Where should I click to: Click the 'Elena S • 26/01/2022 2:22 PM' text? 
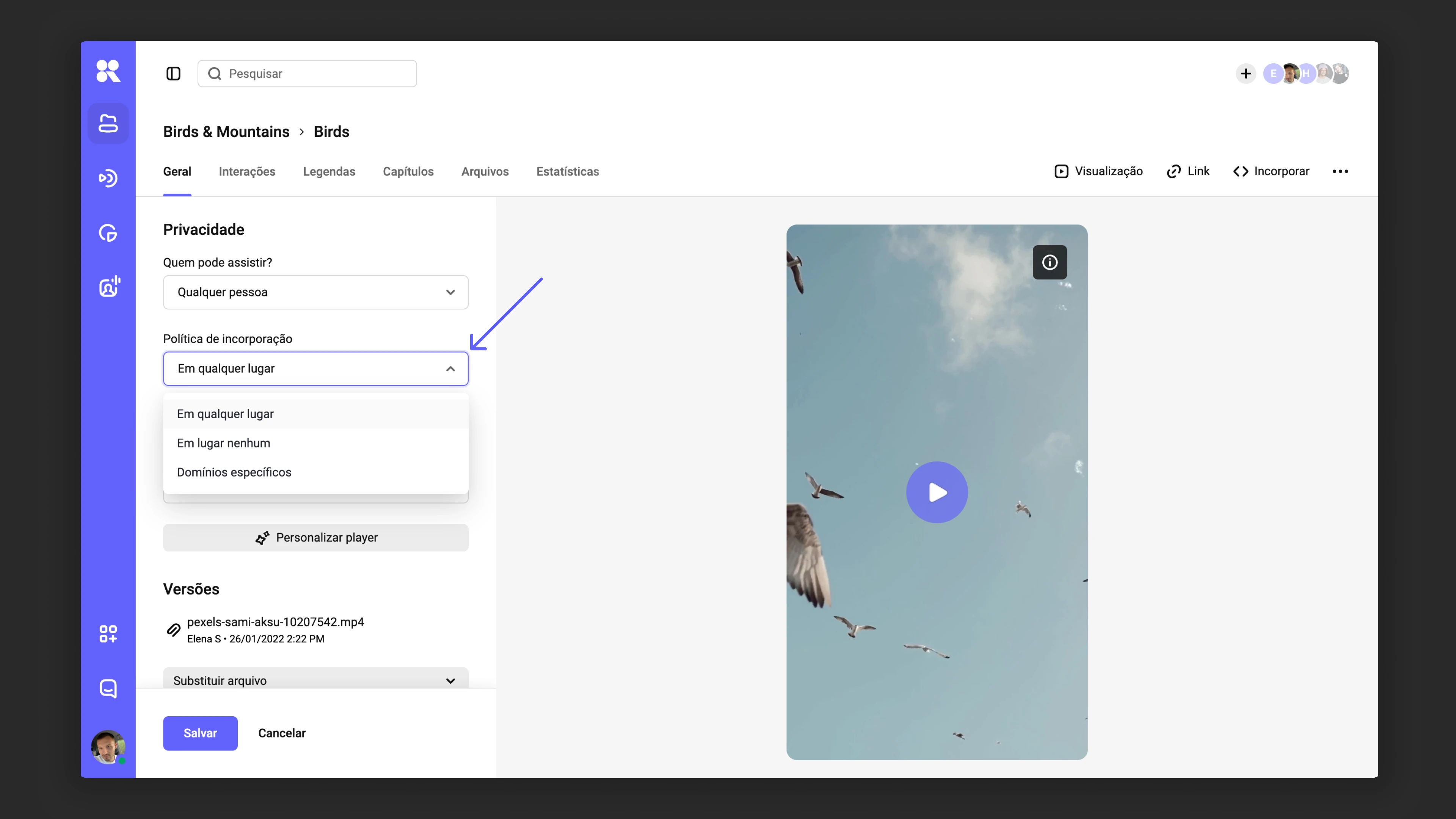256,639
